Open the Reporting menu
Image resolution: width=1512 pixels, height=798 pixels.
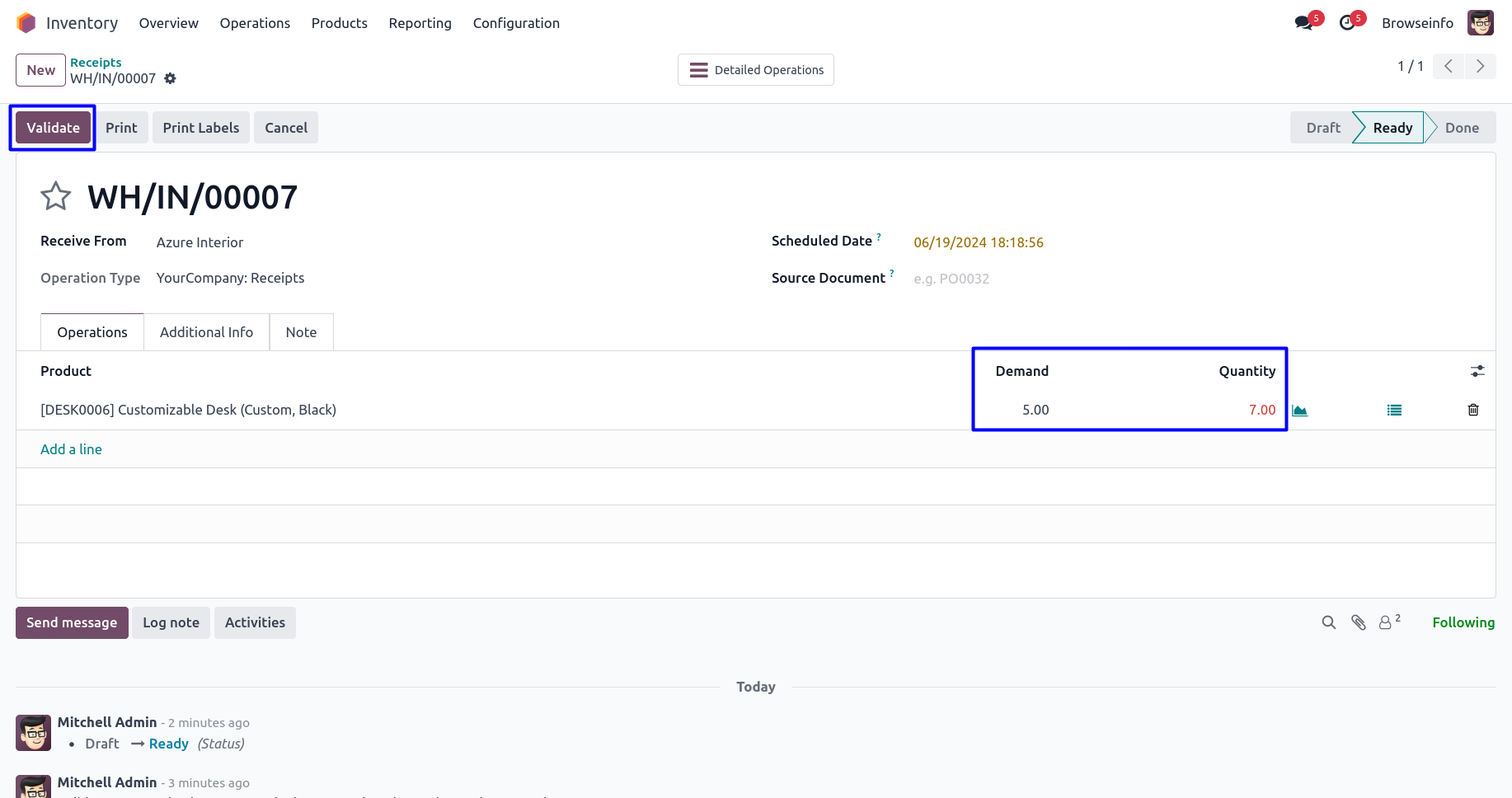[x=420, y=23]
